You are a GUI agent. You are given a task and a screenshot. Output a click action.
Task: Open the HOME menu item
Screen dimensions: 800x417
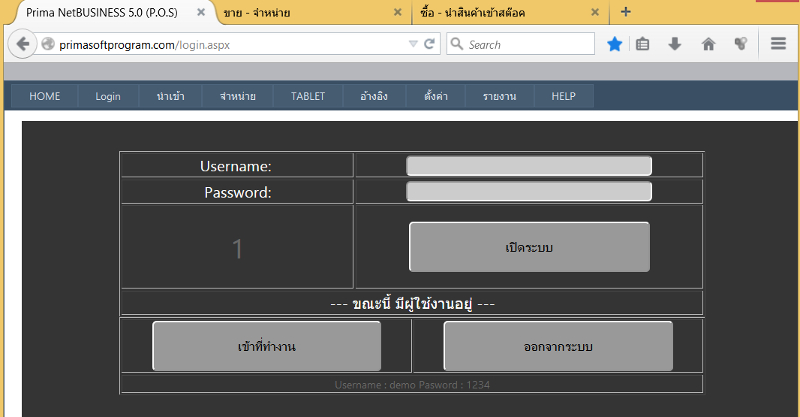coord(44,96)
